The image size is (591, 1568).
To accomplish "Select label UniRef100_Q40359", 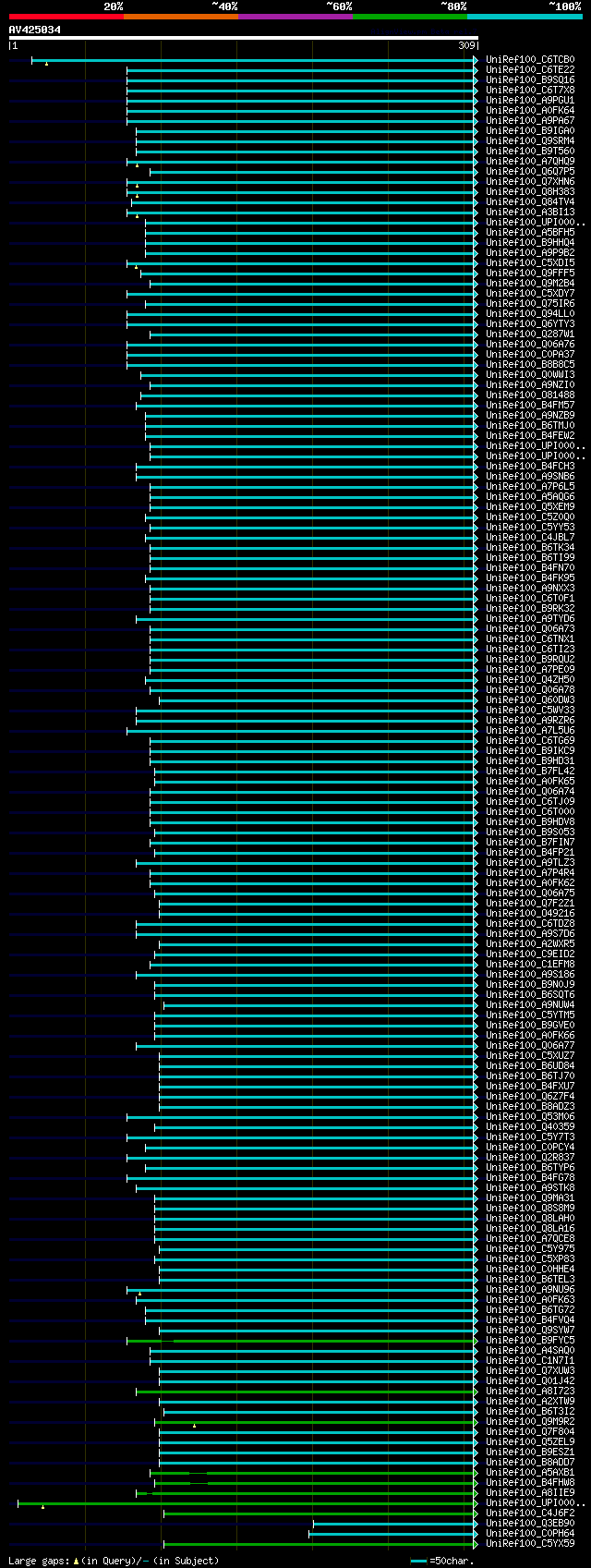I will pyautogui.click(x=530, y=1127).
